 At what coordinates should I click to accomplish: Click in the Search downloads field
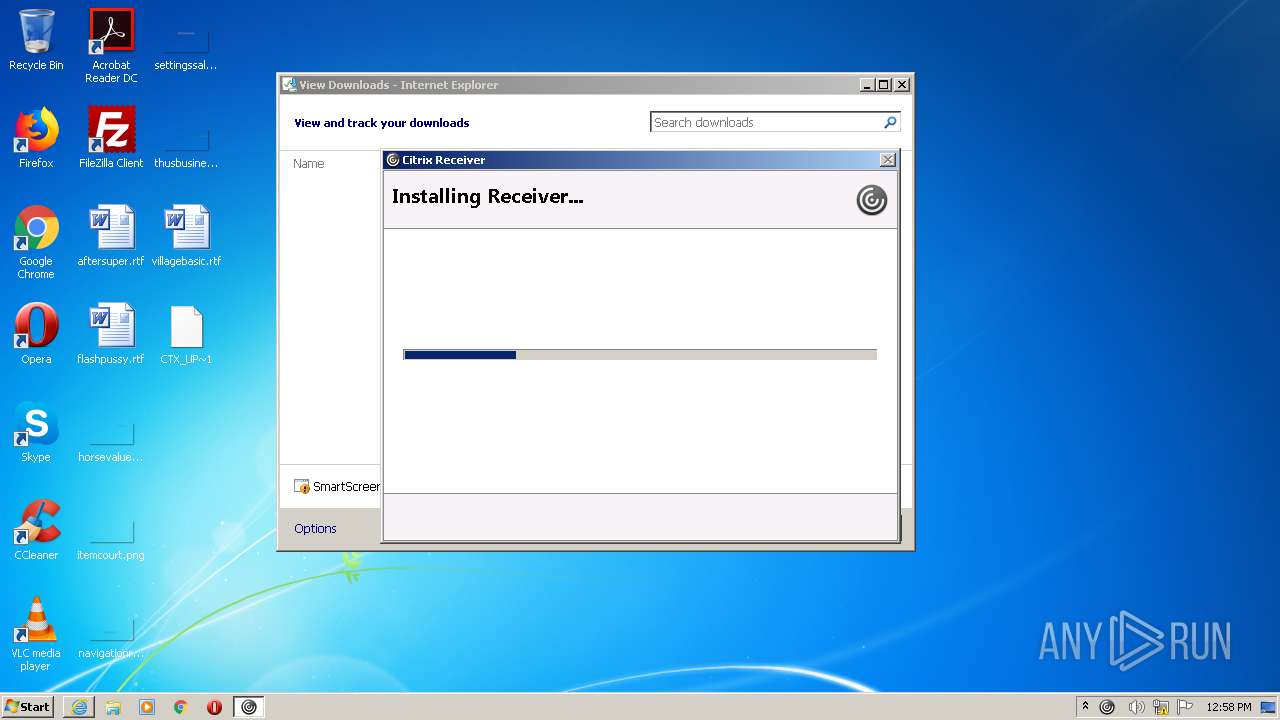pos(766,122)
